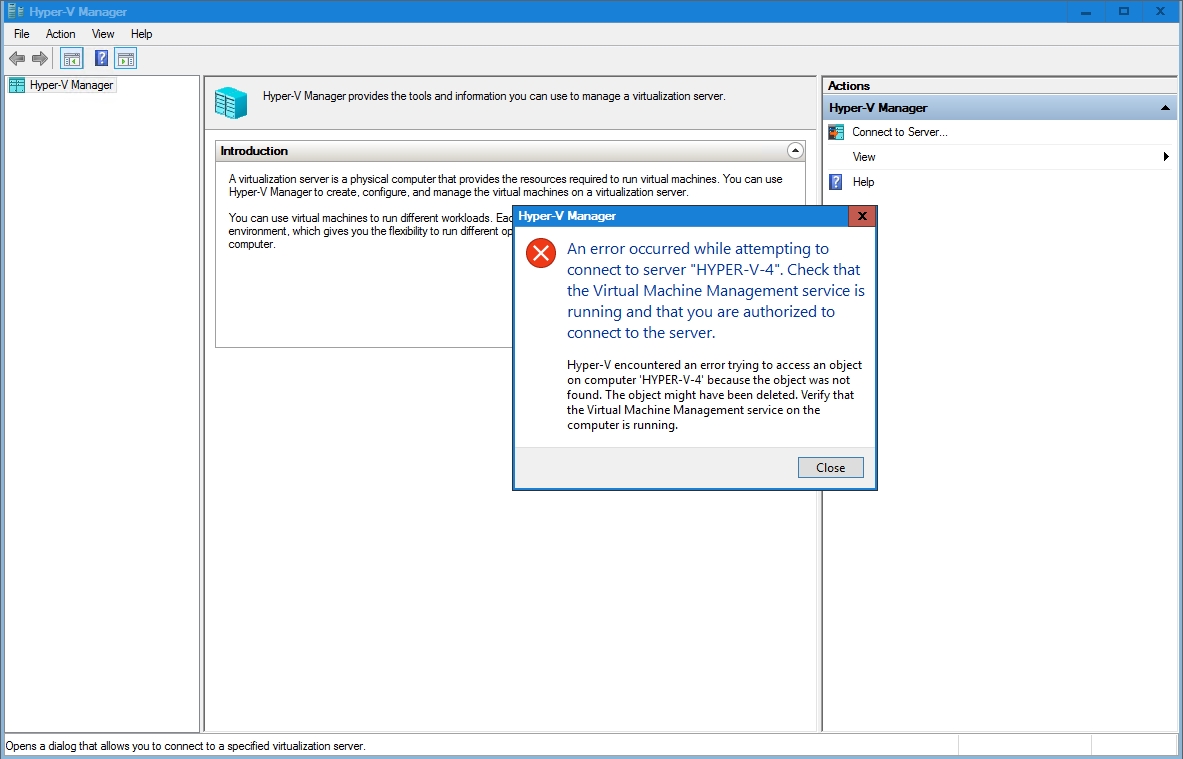Open the Action menu
The image size is (1183, 759).
pos(60,34)
